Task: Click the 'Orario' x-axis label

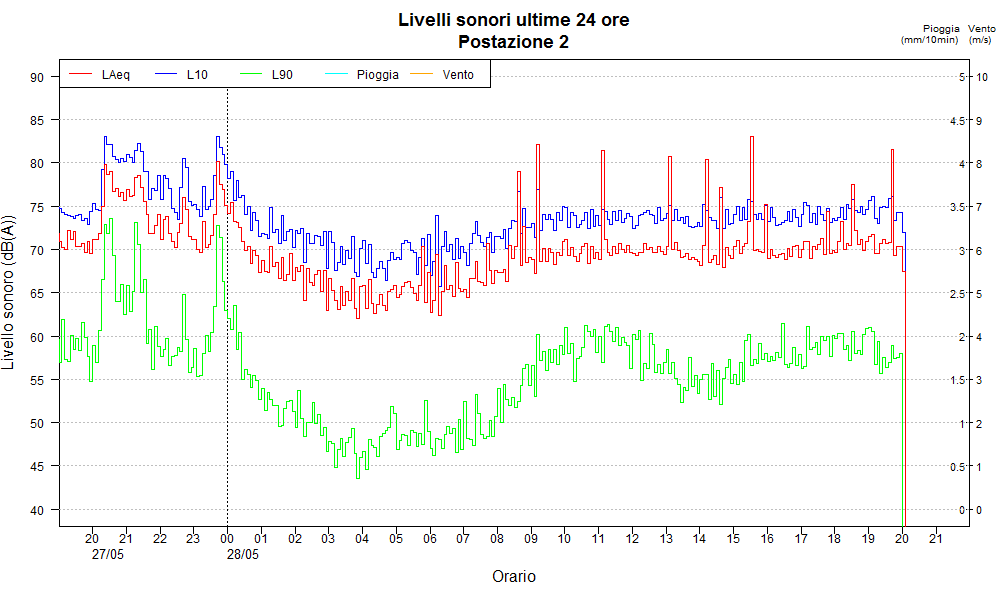Action: (x=514, y=577)
